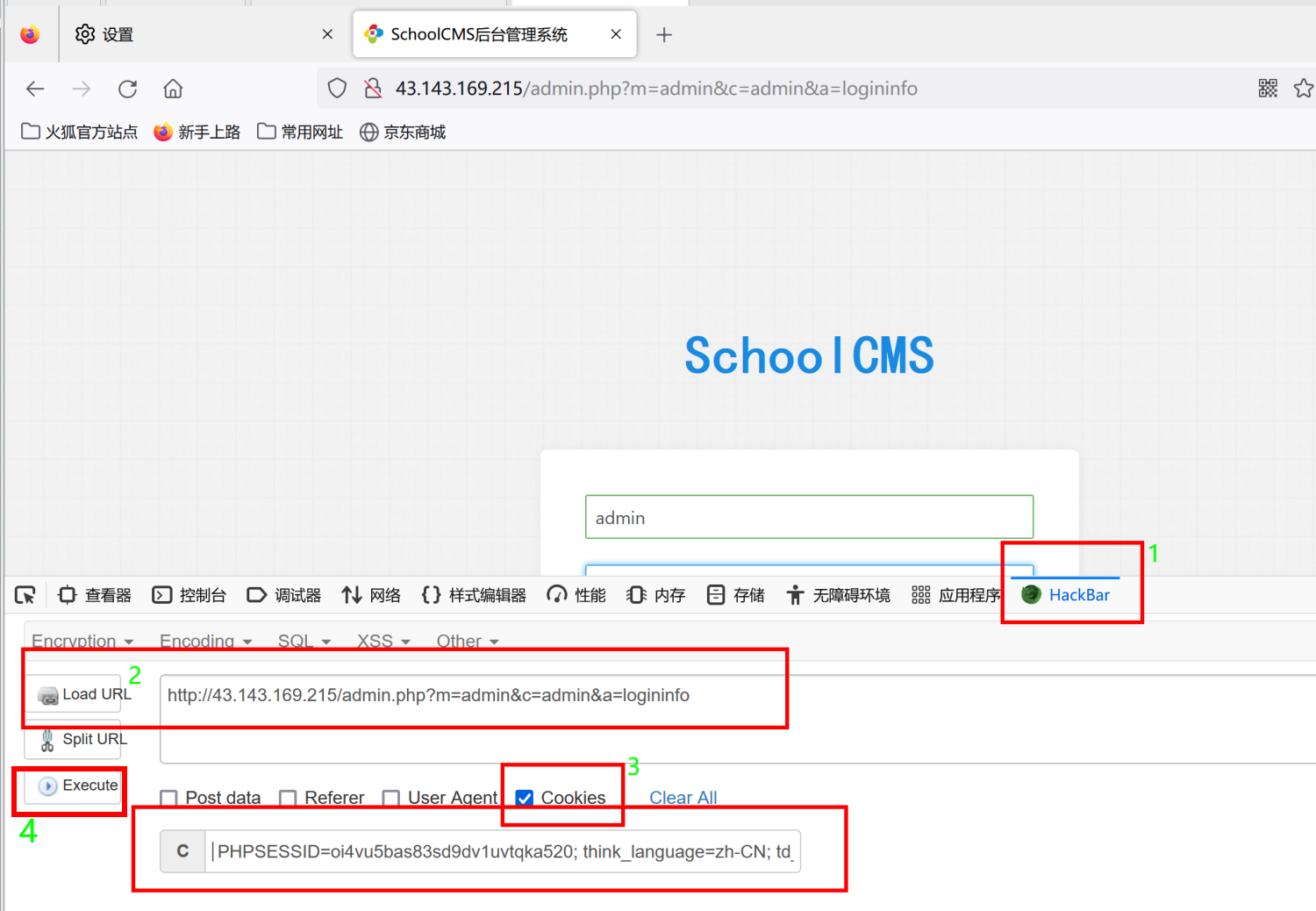The image size is (1316, 911).
Task: Disable the Cookies checkbox
Action: (525, 798)
